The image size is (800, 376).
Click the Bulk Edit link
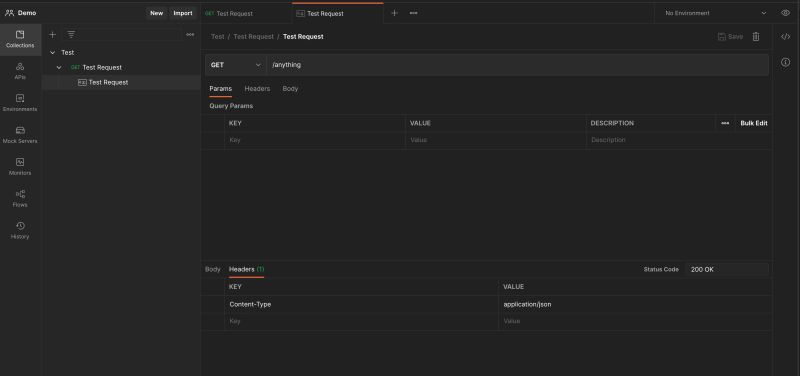tap(754, 123)
